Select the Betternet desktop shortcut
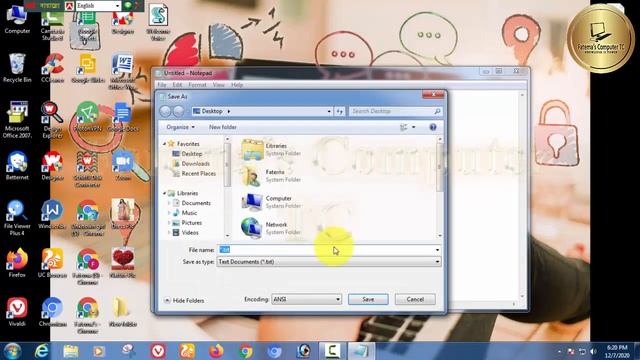Image resolution: width=640 pixels, height=360 pixels. tap(17, 166)
